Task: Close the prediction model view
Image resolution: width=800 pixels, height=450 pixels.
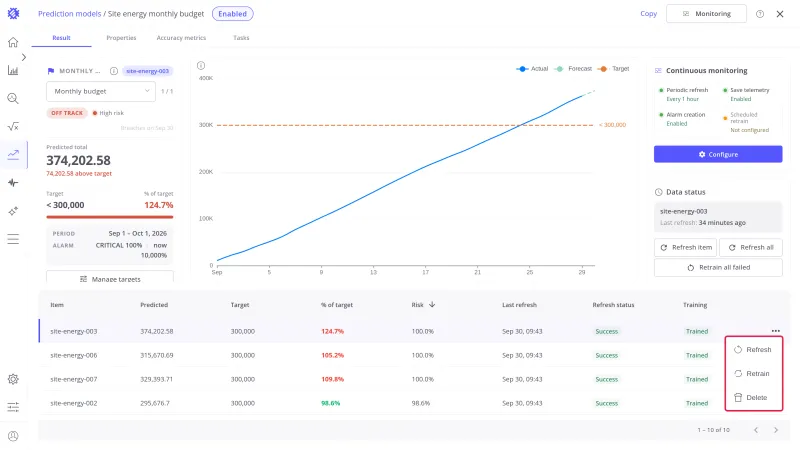Action: (780, 14)
